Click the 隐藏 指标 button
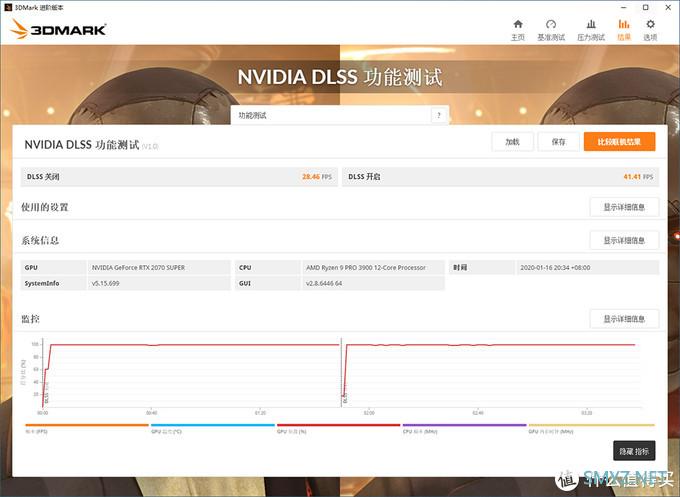This screenshot has width=680, height=497. tap(634, 451)
